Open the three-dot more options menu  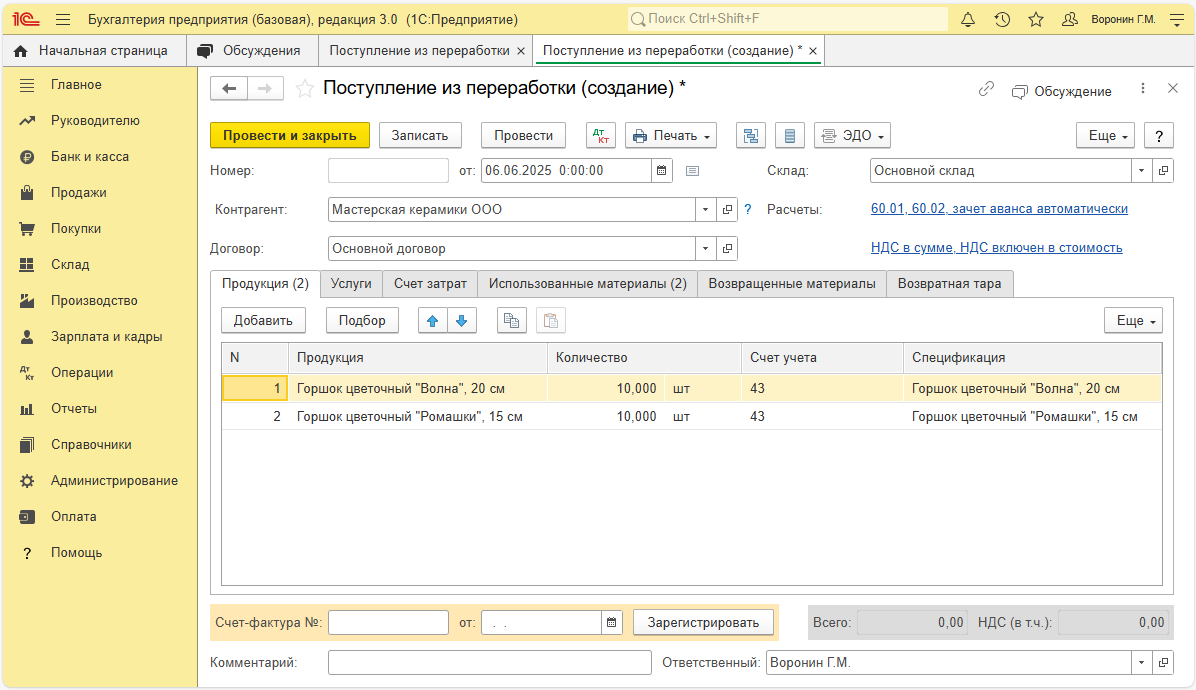click(x=1143, y=88)
